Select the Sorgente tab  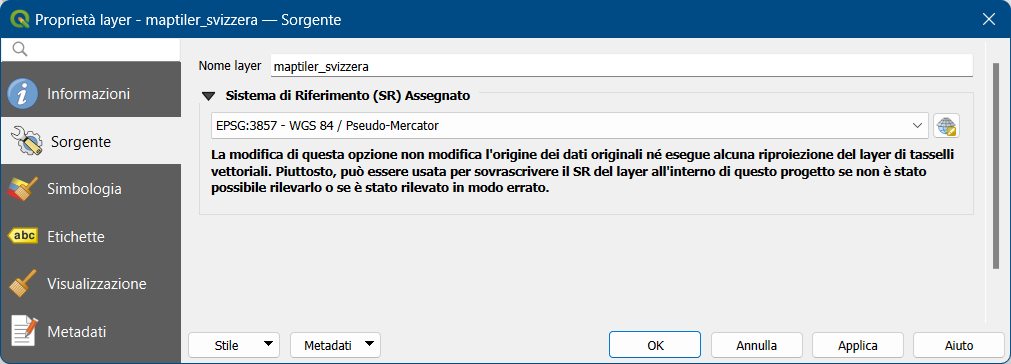point(90,141)
